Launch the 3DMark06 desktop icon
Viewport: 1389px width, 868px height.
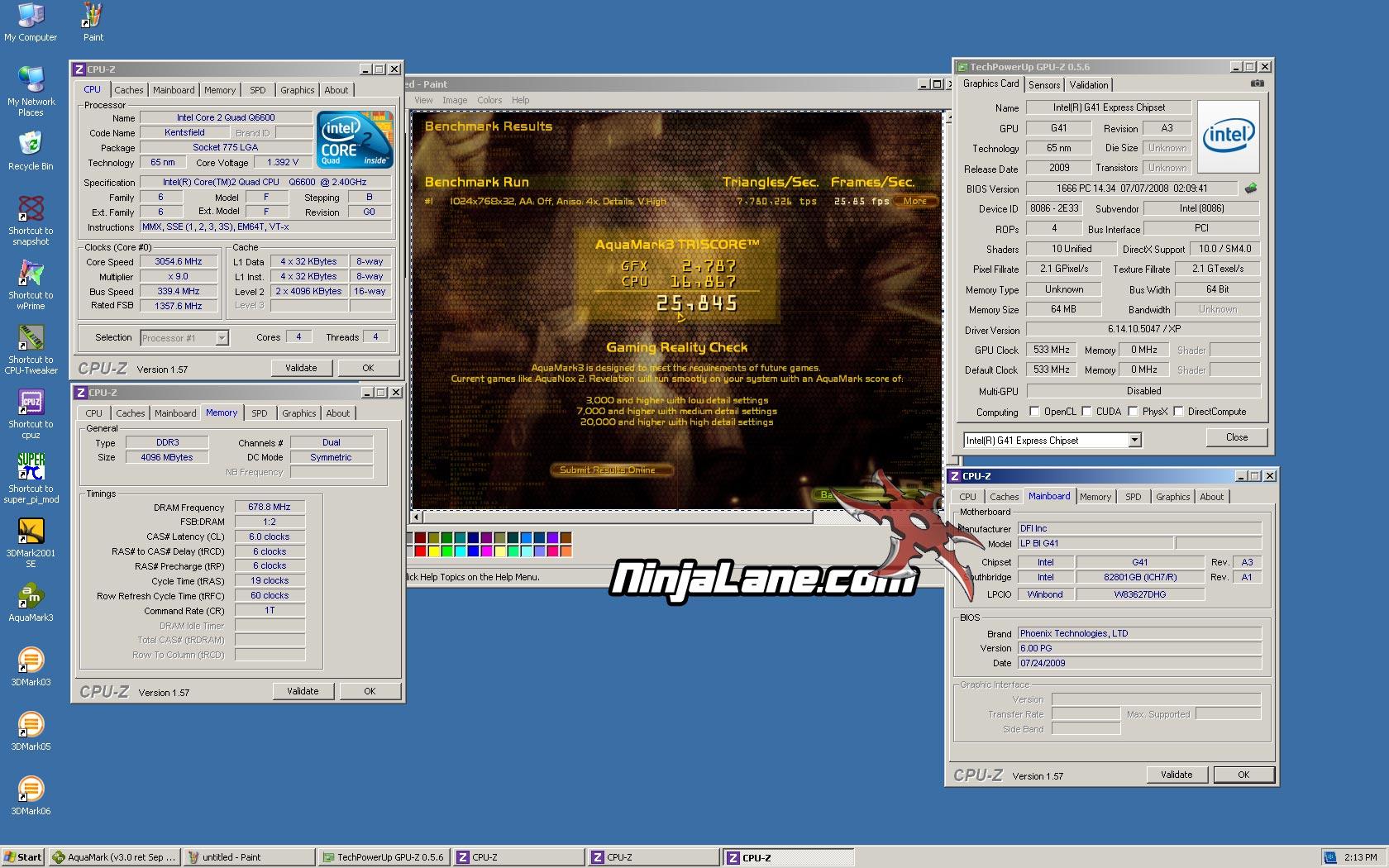(x=31, y=795)
